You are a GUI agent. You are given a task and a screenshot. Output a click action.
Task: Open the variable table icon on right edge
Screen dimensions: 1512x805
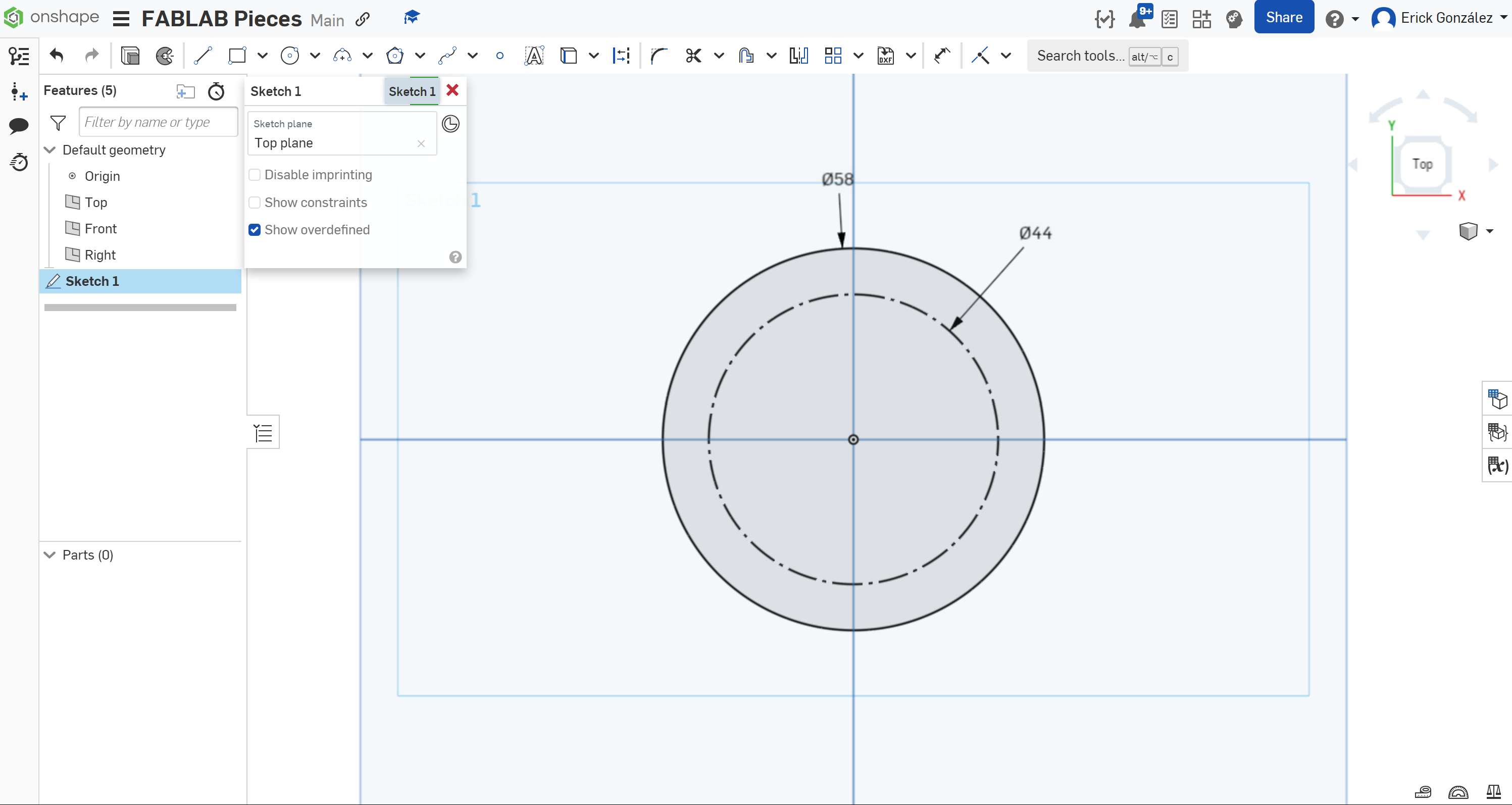[1498, 465]
